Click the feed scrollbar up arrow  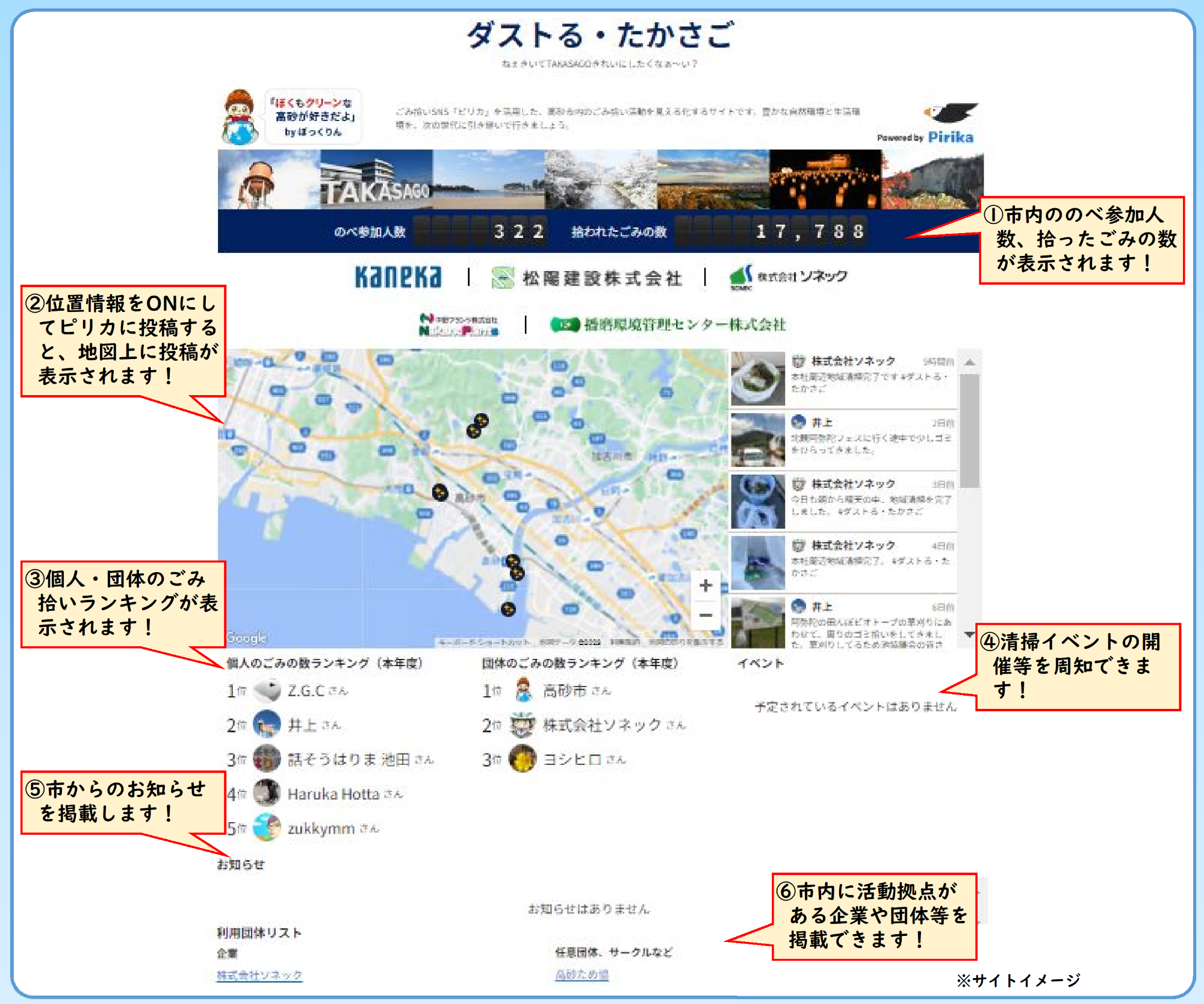970,363
